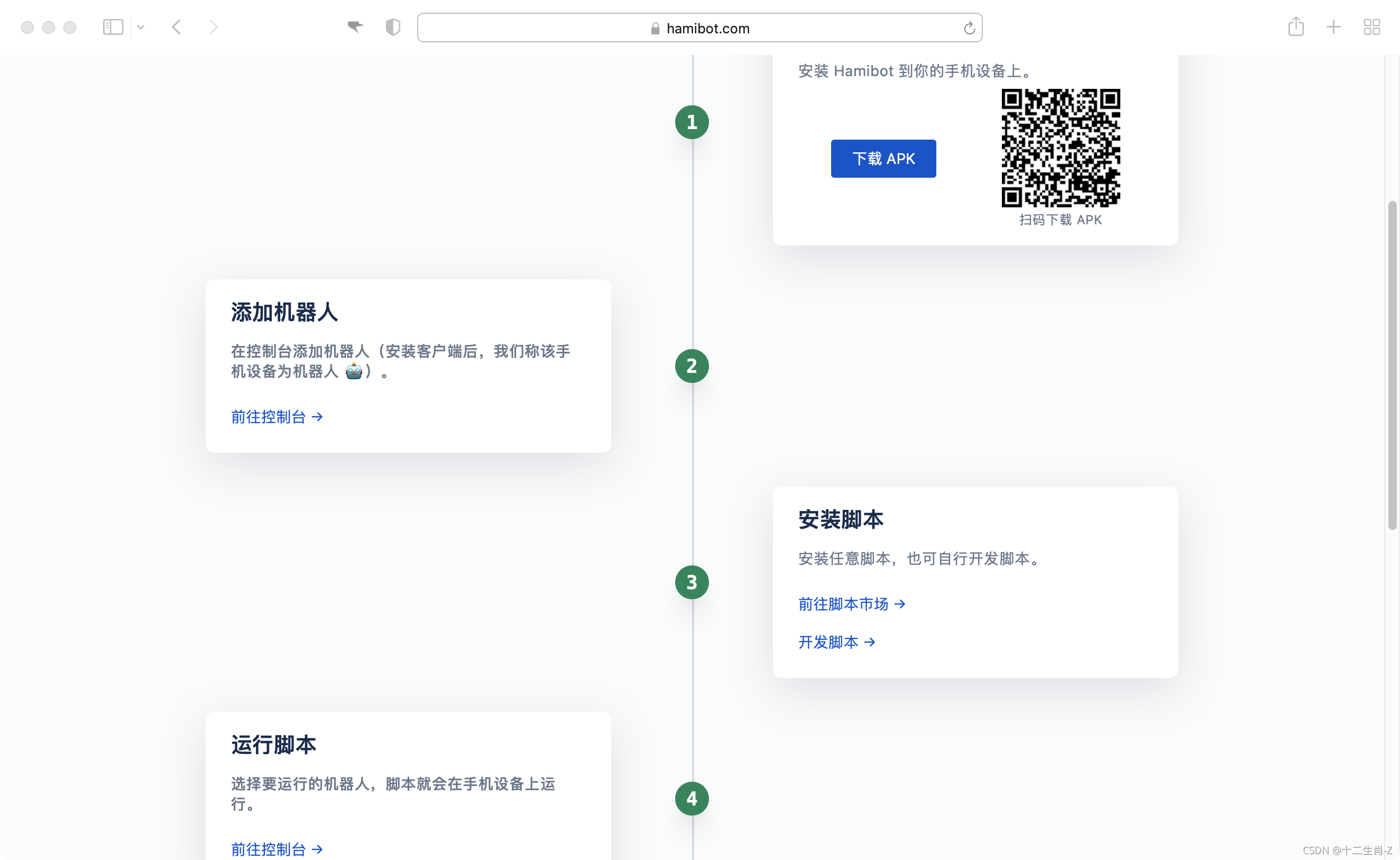Open the Share icon in toolbar

click(1295, 27)
